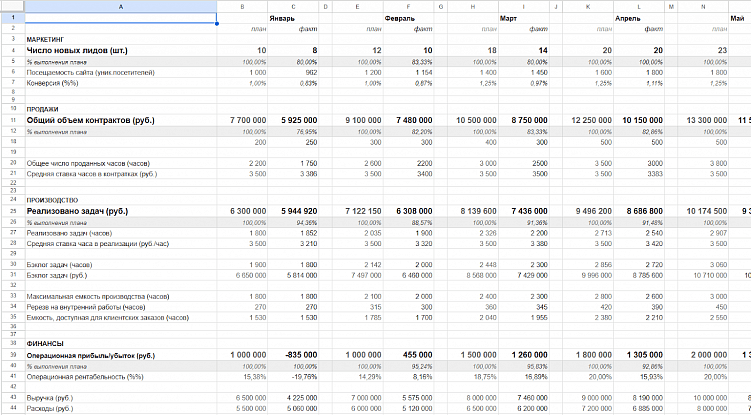The height and width of the screenshot is (415, 751).
Task: Select row 11 header
Action: coord(12,120)
